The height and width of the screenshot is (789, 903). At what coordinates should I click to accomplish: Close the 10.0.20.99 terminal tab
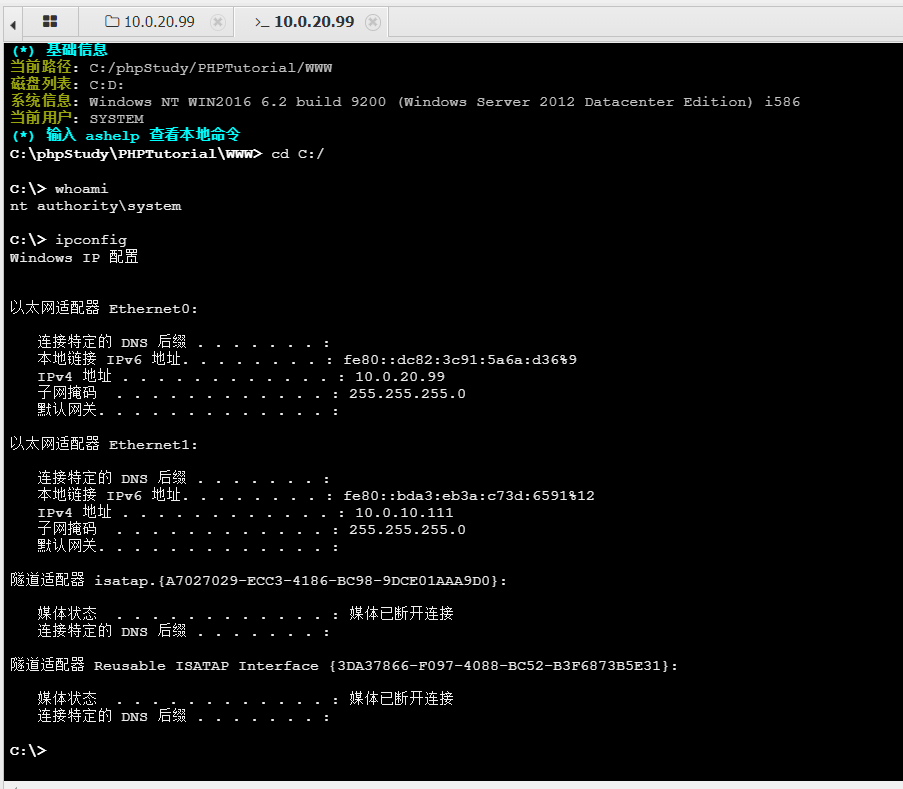click(373, 22)
